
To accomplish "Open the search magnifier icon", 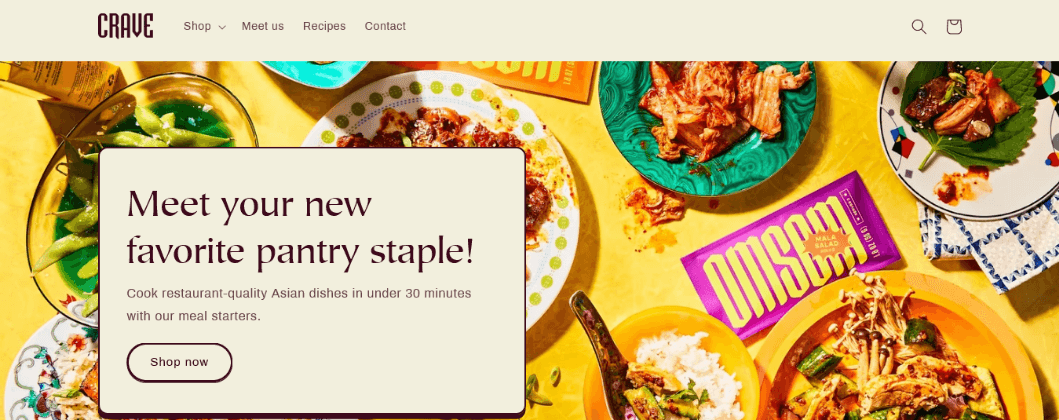I will click(919, 26).
